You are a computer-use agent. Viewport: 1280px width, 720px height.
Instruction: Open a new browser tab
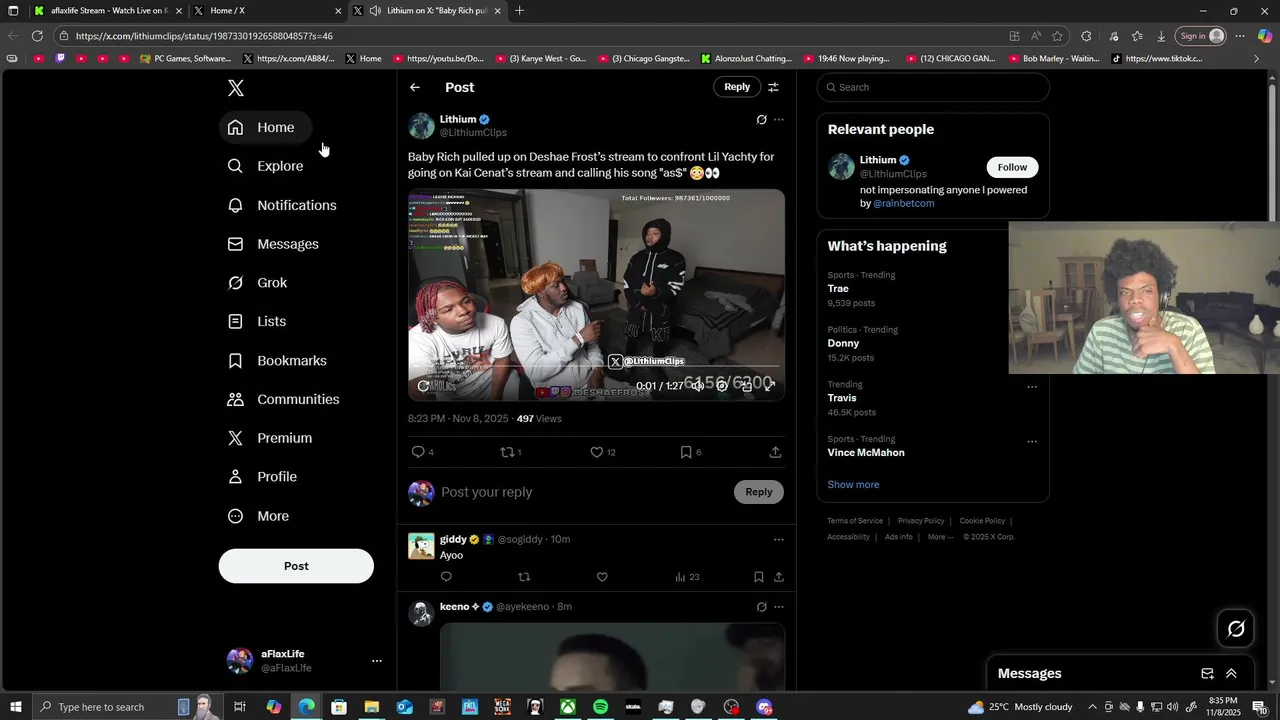519,11
